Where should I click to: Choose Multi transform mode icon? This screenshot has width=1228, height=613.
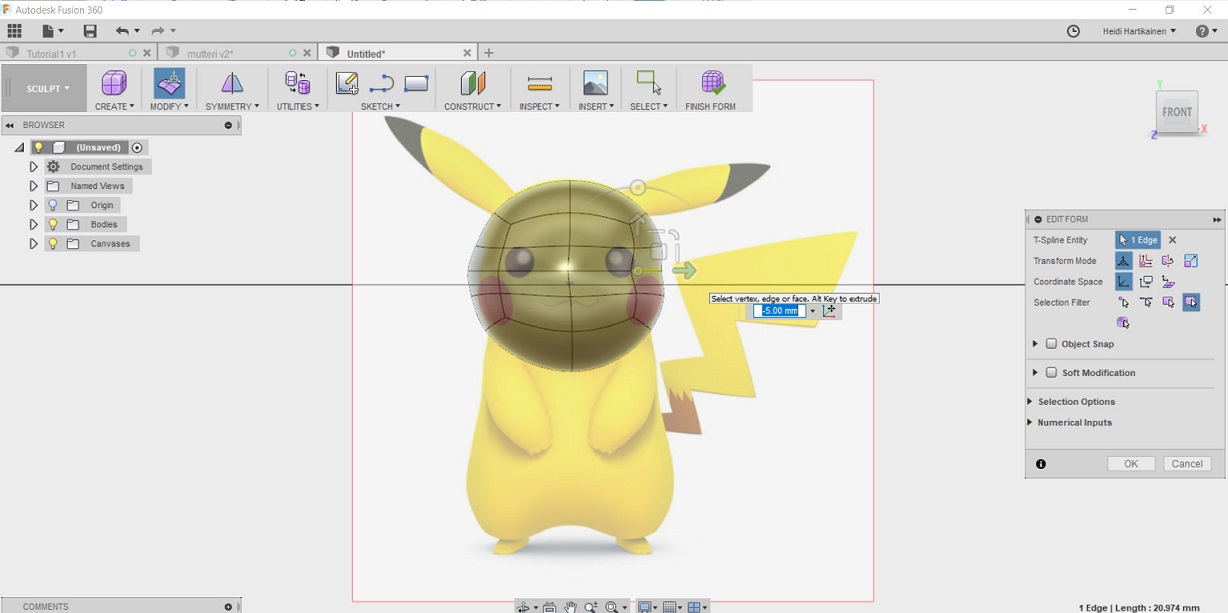(x=1124, y=261)
